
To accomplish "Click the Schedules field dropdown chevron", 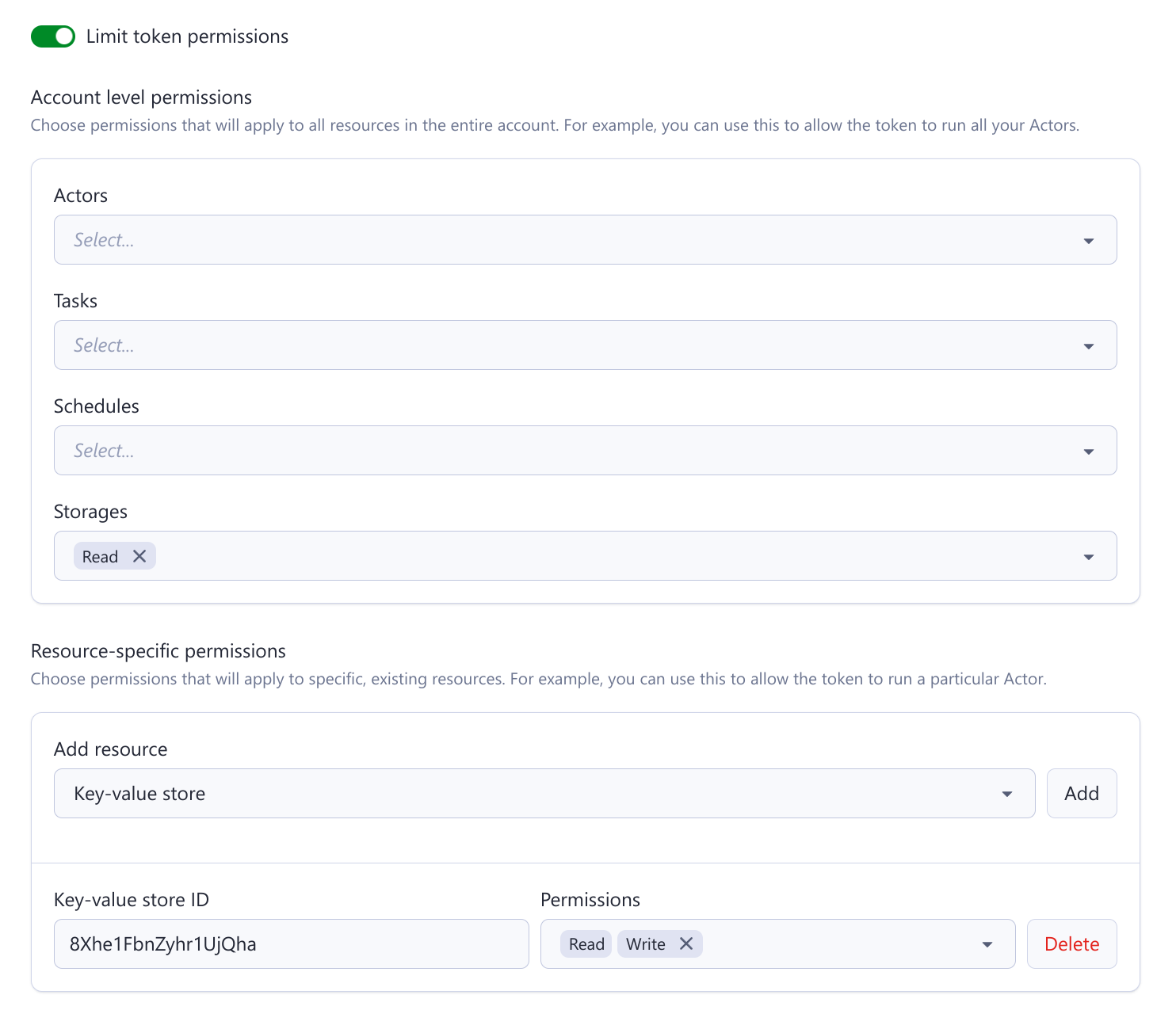I will [1089, 450].
